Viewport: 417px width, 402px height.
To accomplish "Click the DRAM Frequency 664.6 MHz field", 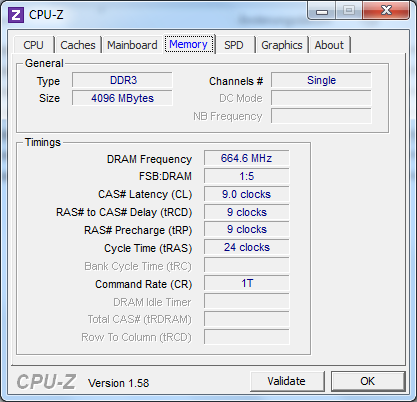I will (247, 158).
